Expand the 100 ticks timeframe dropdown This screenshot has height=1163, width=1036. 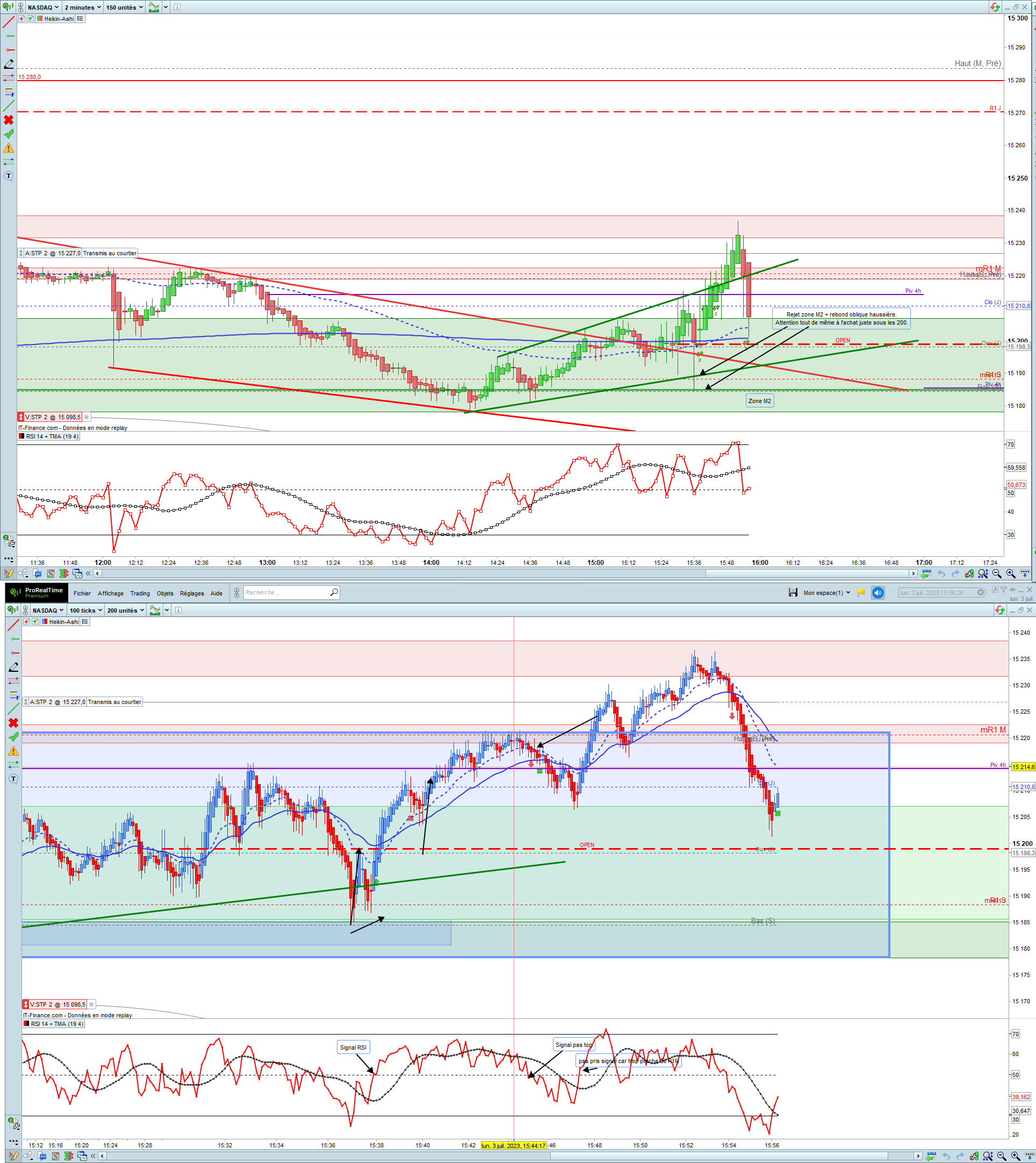pos(85,610)
